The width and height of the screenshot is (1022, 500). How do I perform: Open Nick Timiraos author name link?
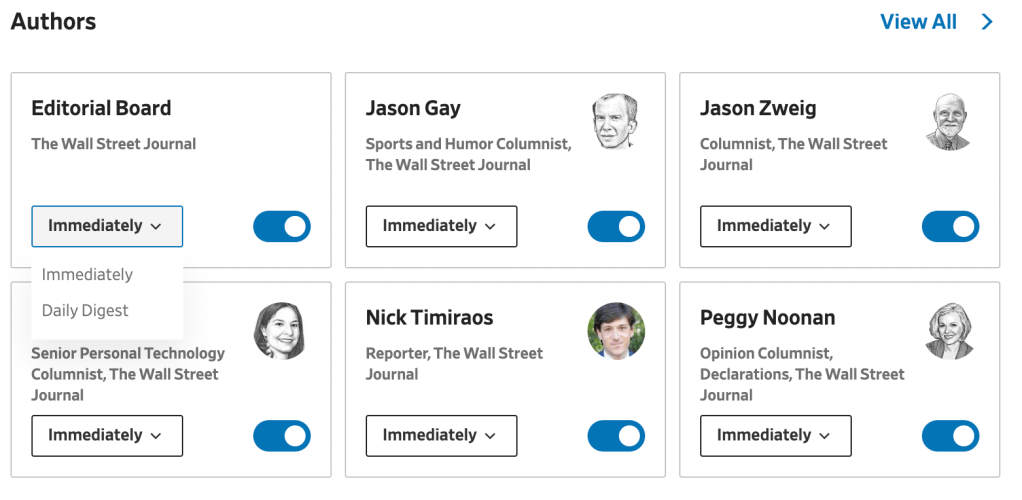click(x=429, y=318)
